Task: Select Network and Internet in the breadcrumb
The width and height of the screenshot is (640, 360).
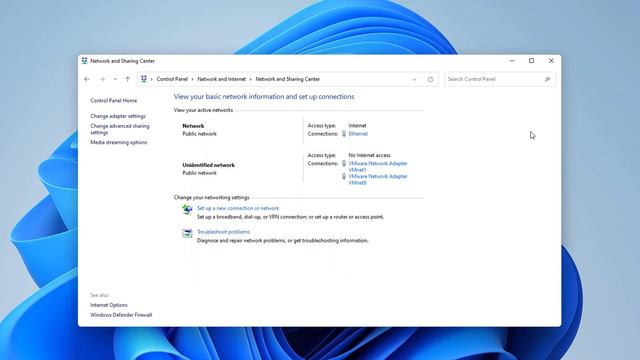Action: click(x=222, y=79)
